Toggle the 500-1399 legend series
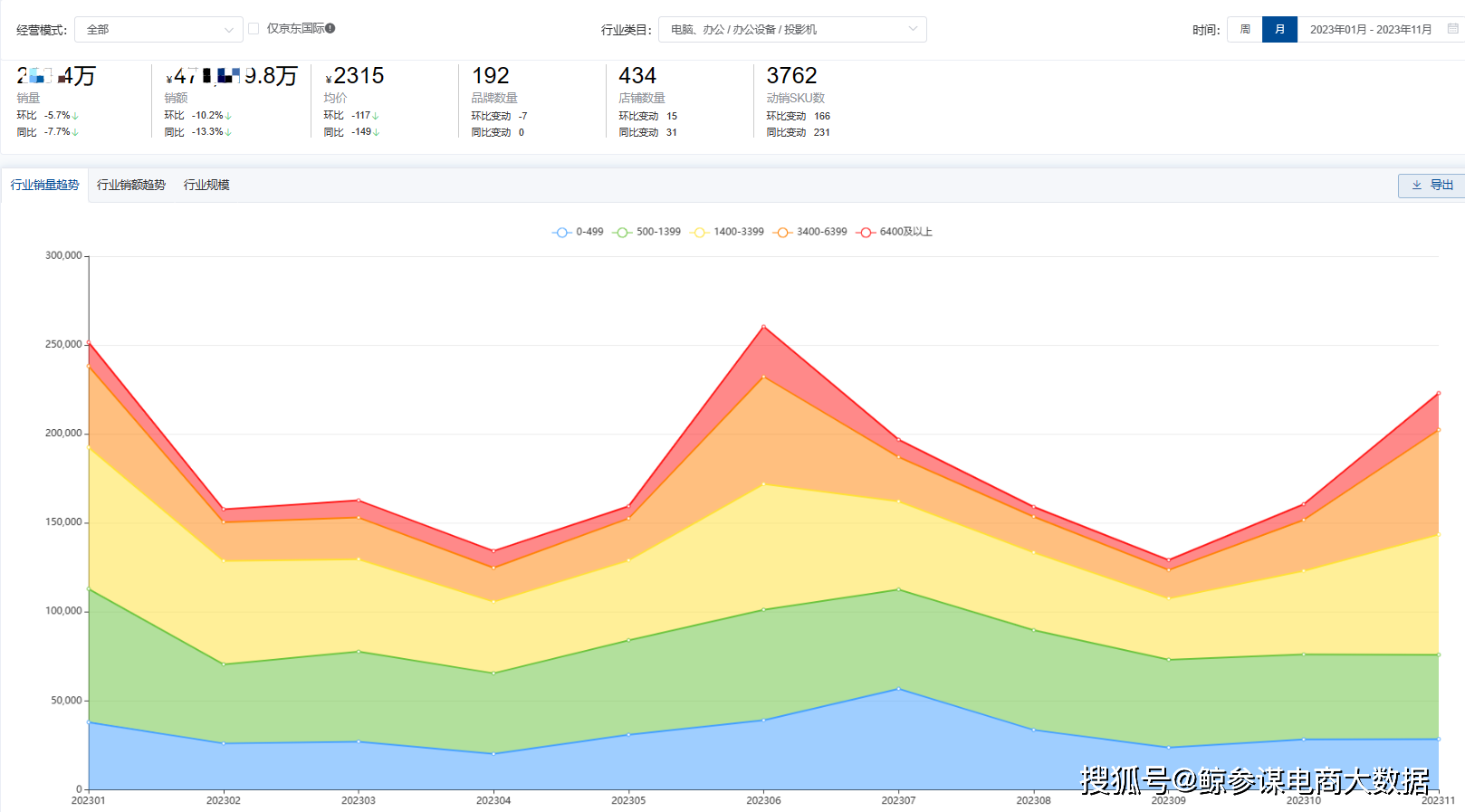The height and width of the screenshot is (812, 1465). point(646,232)
